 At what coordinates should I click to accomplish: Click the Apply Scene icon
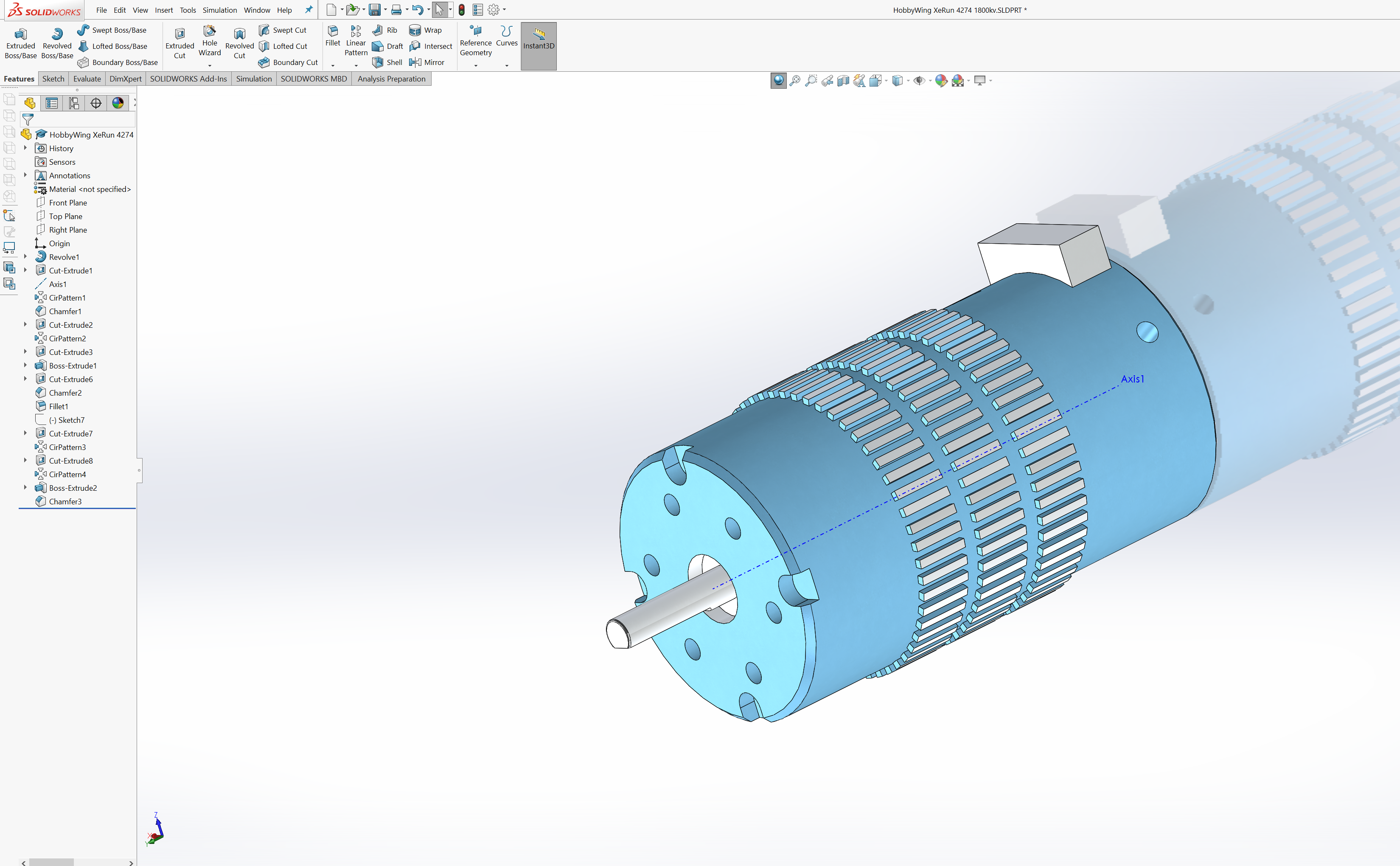pos(957,81)
